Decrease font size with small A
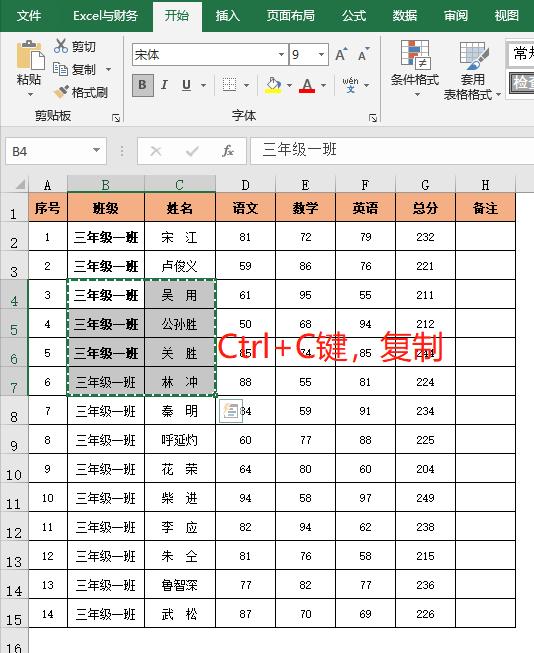This screenshot has width=534, height=653. pos(363,55)
